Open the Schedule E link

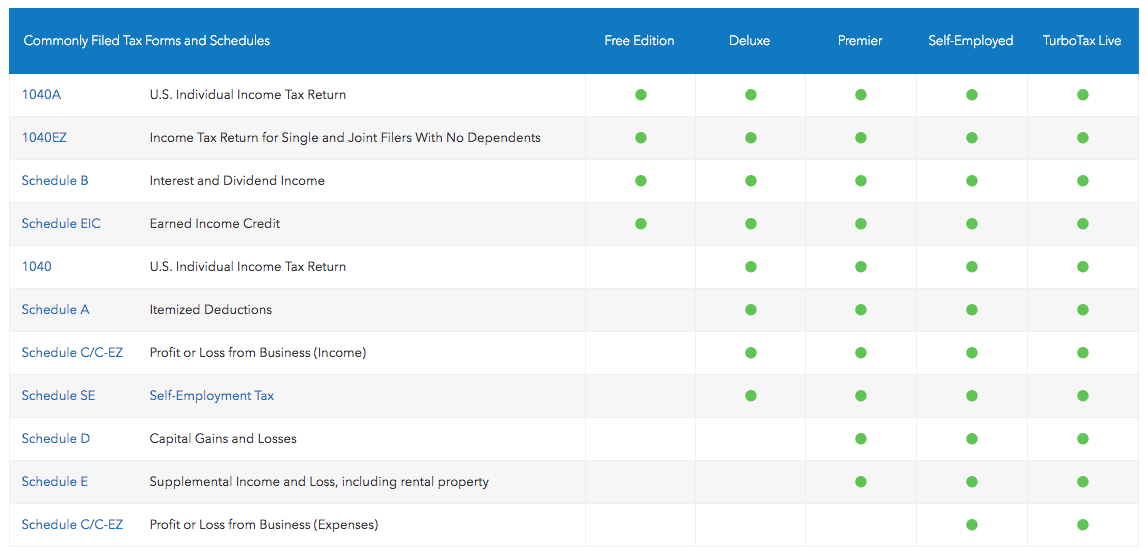tap(55, 482)
